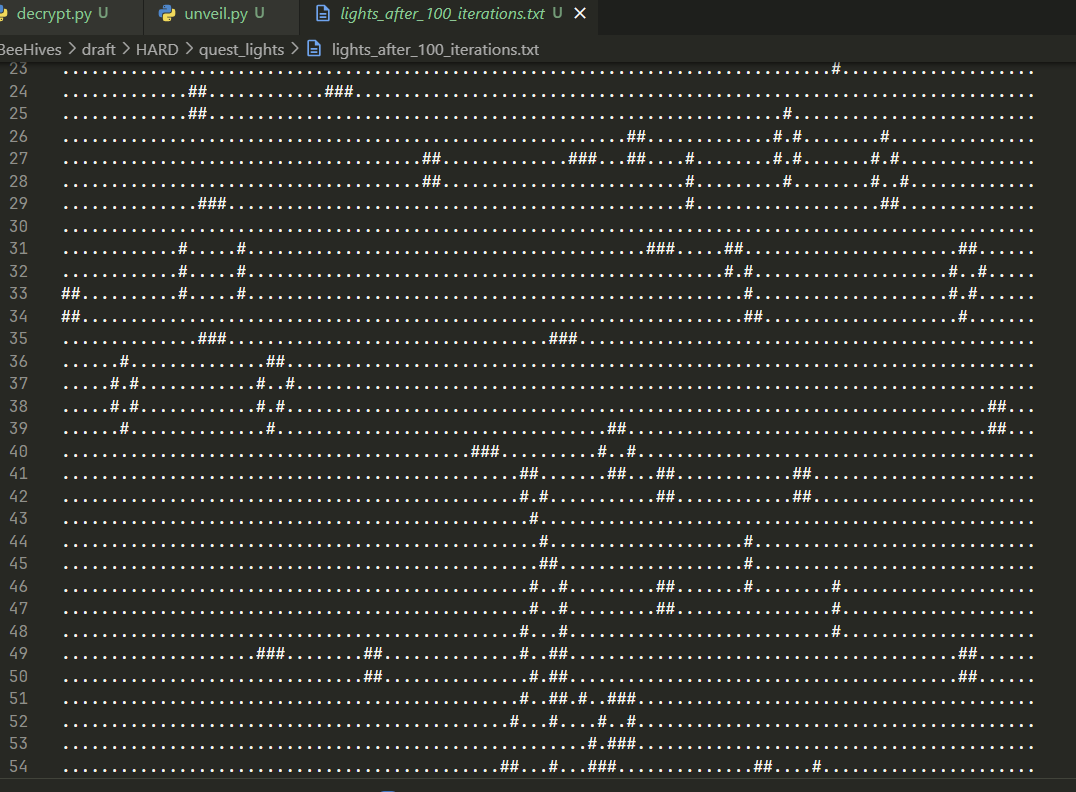1076x792 pixels.
Task: Click line number 54 in the gutter
Action: click(18, 766)
